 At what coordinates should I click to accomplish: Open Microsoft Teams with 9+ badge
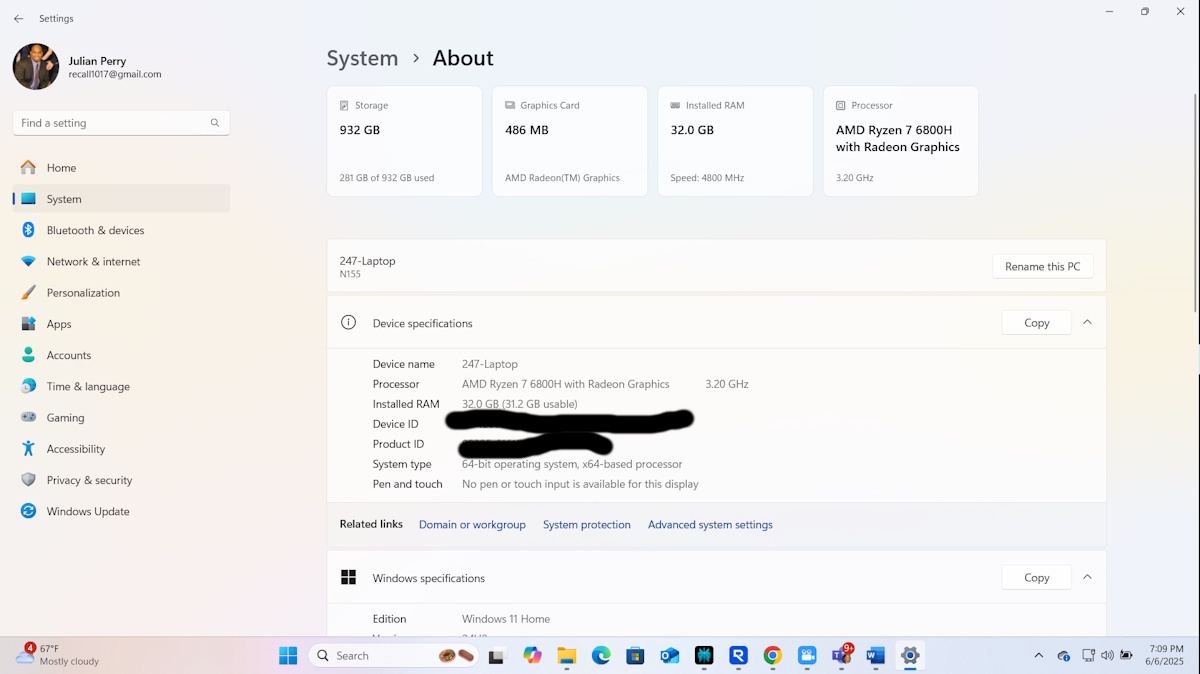[841, 655]
